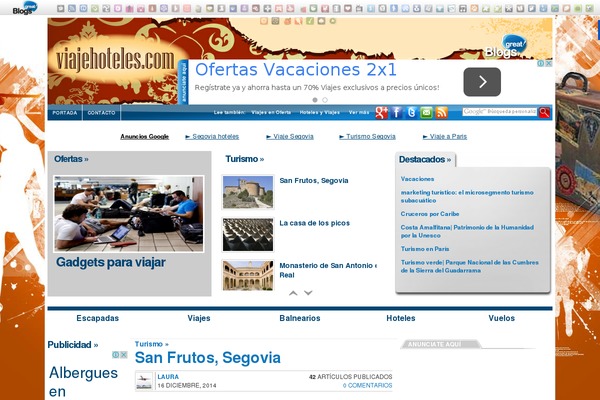Close the Albergues sidebar ad
The height and width of the screenshot is (400, 600).
124,355
